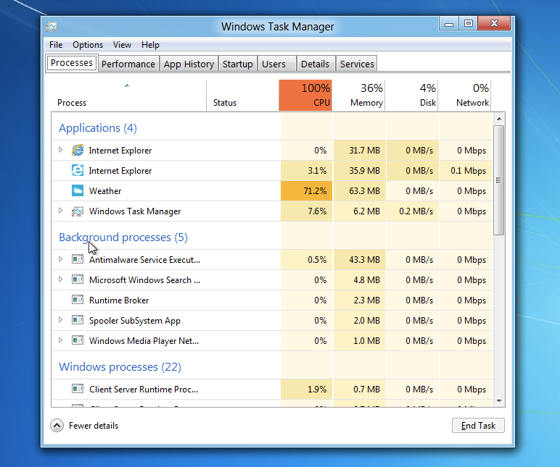Viewport: 560px width, 467px height.
Task: Click the scrollbar down arrow
Action: [499, 401]
